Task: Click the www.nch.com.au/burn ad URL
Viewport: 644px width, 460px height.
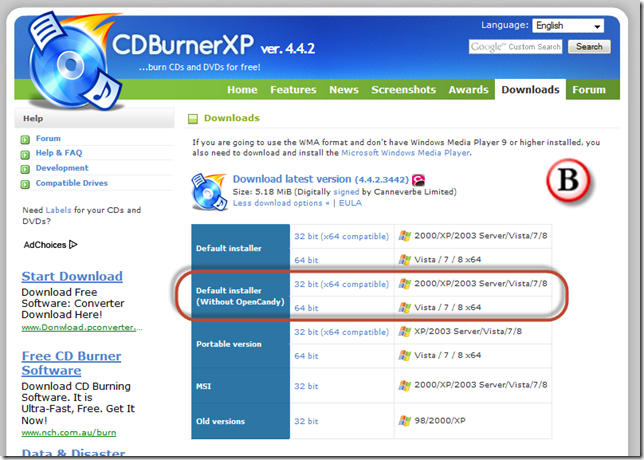Action: pos(69,433)
